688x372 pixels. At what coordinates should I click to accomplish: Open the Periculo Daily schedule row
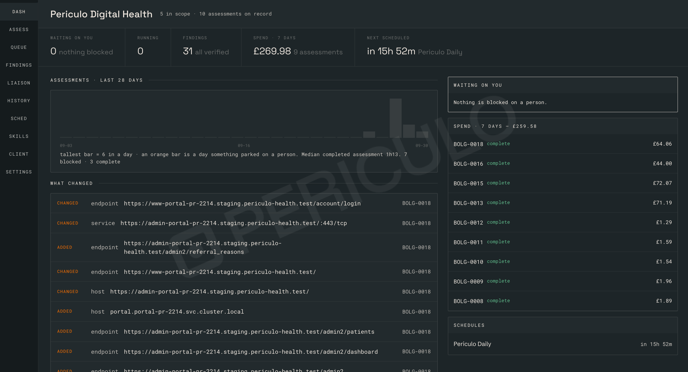(563, 344)
